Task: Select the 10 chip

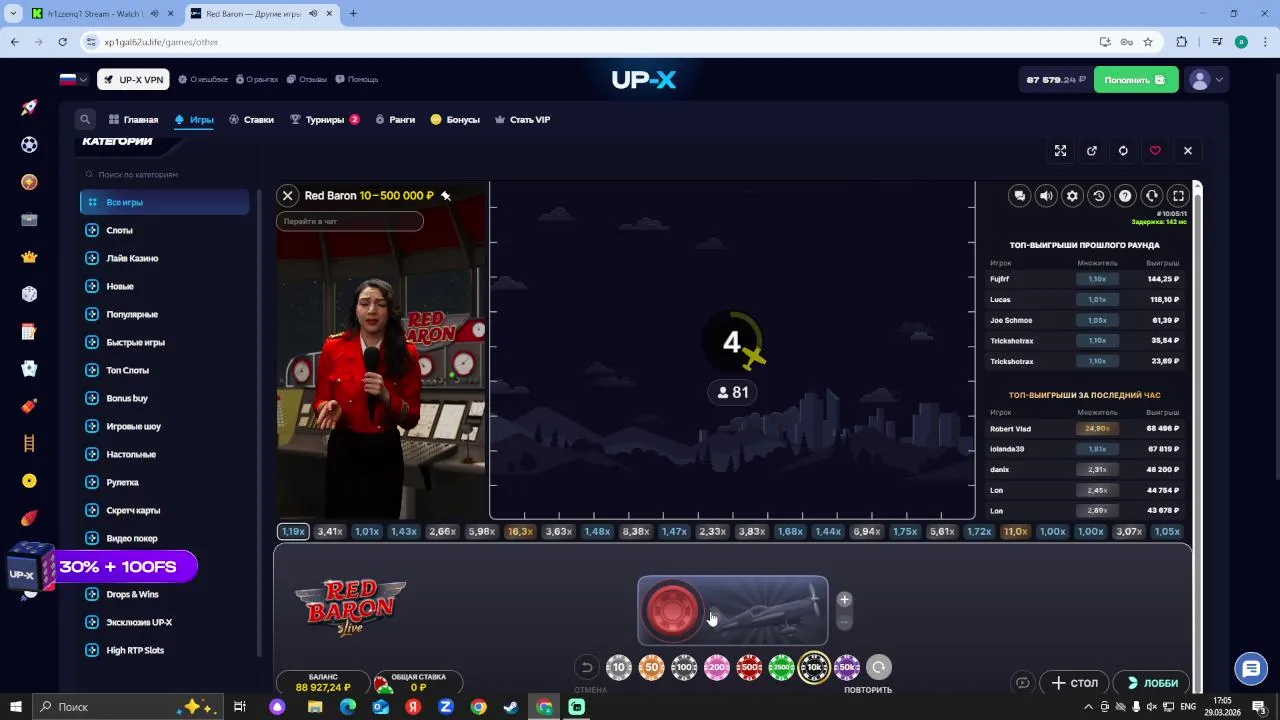Action: click(x=619, y=667)
